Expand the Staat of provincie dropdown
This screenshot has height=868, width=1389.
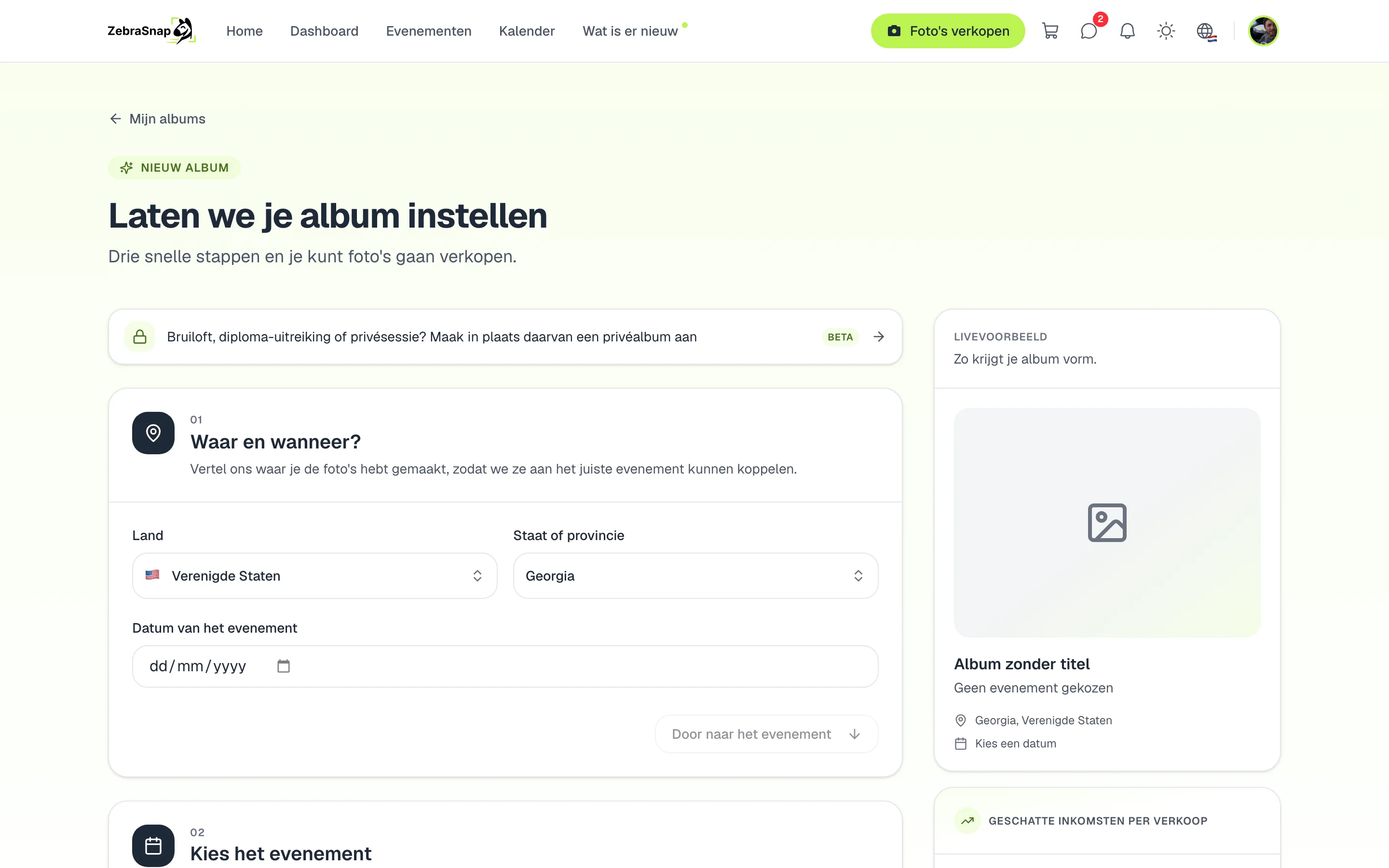tap(695, 576)
